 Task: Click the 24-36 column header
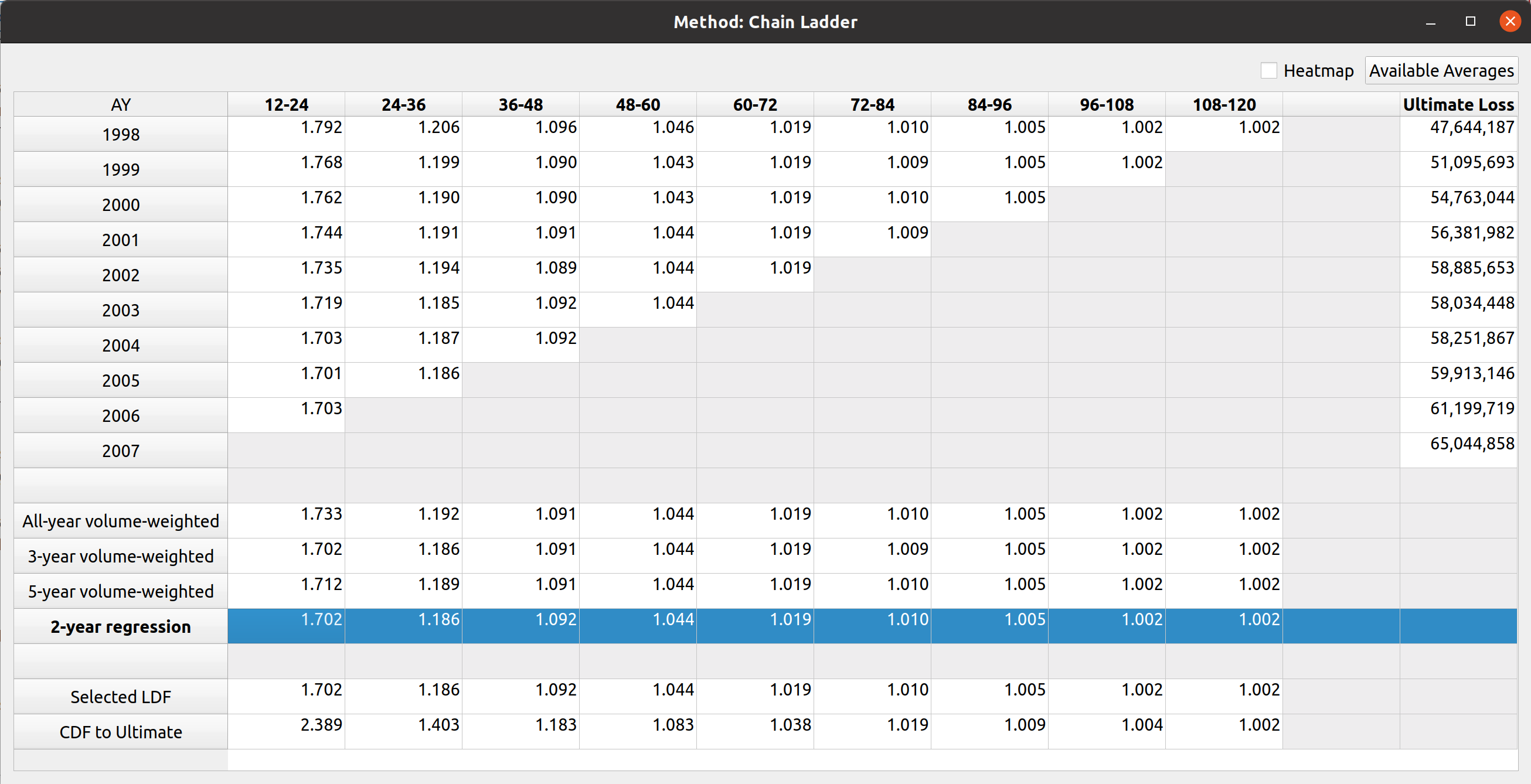(403, 104)
